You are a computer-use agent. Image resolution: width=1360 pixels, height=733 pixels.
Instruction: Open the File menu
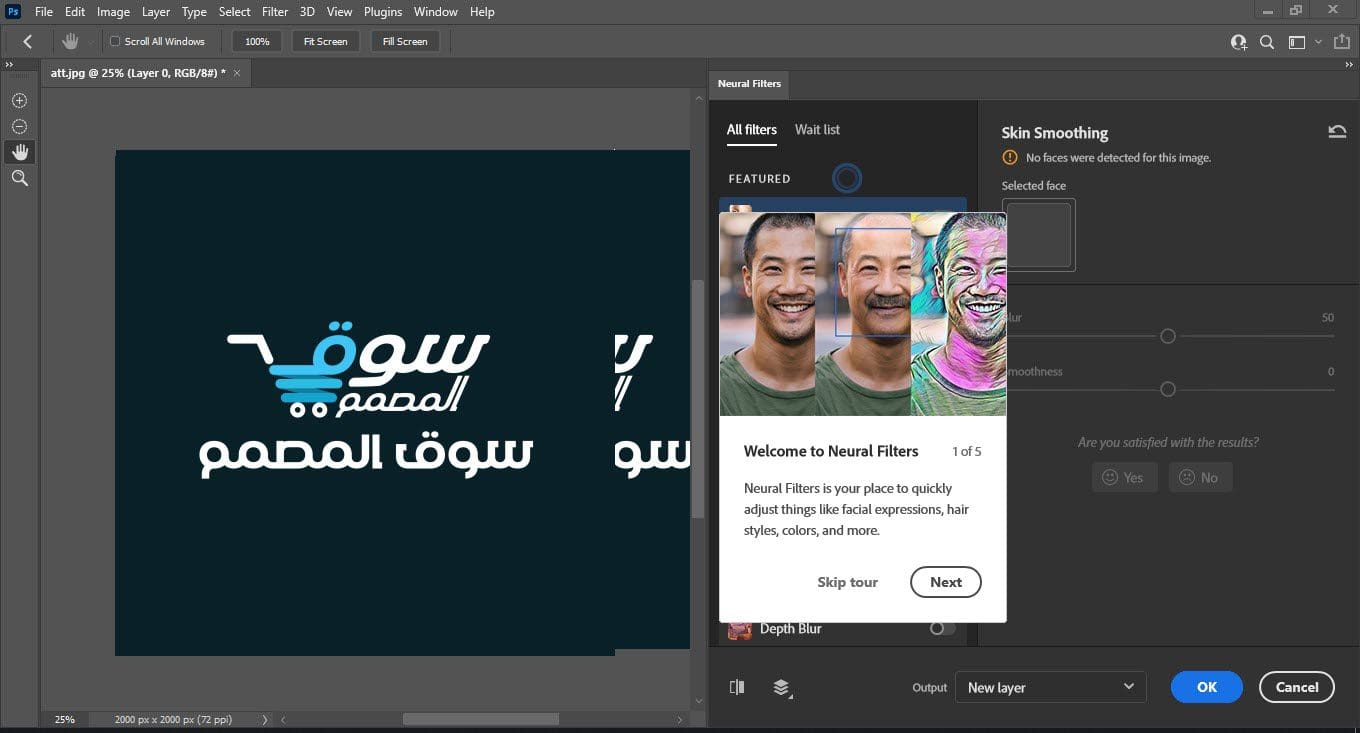(x=44, y=12)
